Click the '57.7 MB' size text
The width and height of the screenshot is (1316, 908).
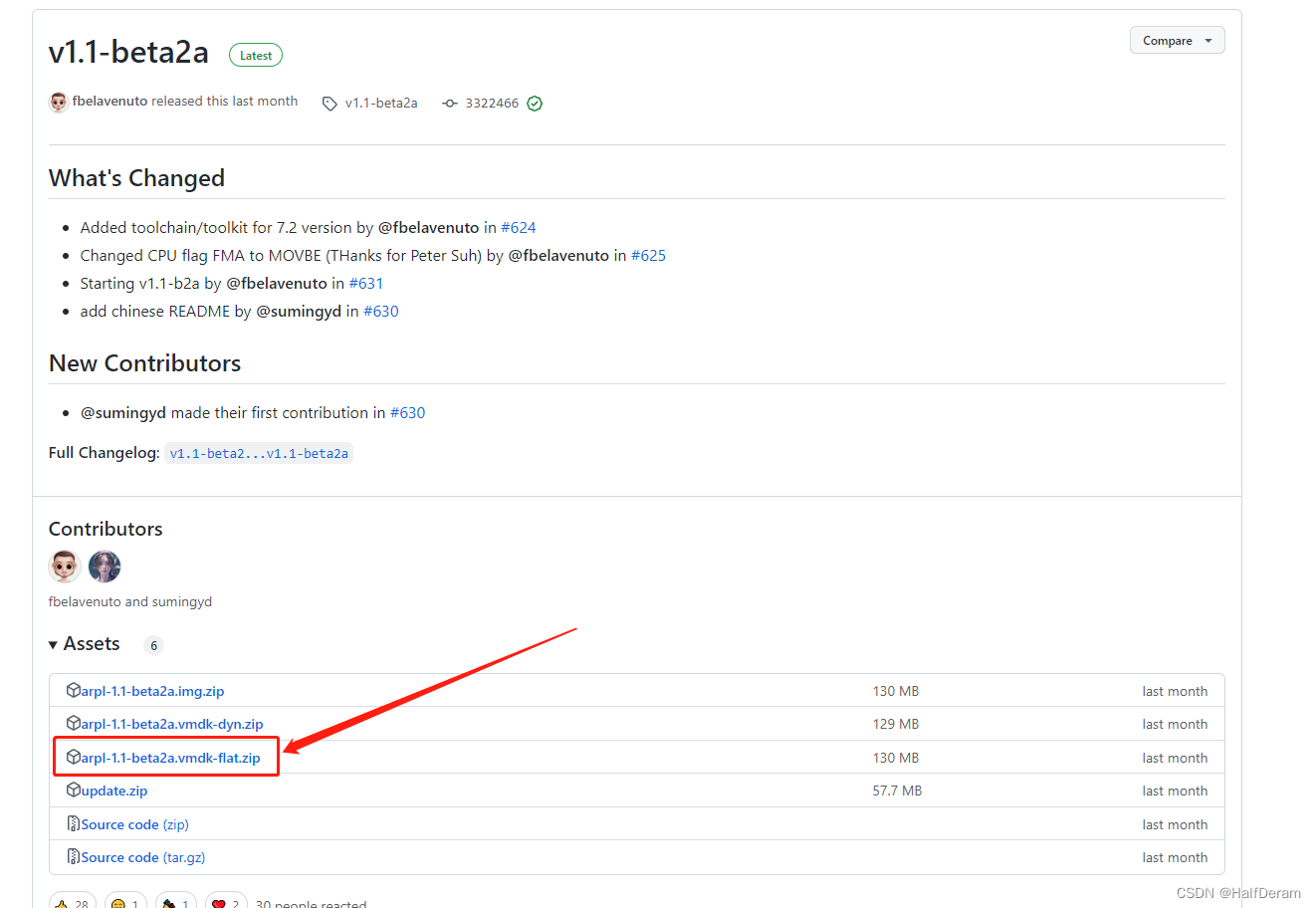tap(897, 791)
